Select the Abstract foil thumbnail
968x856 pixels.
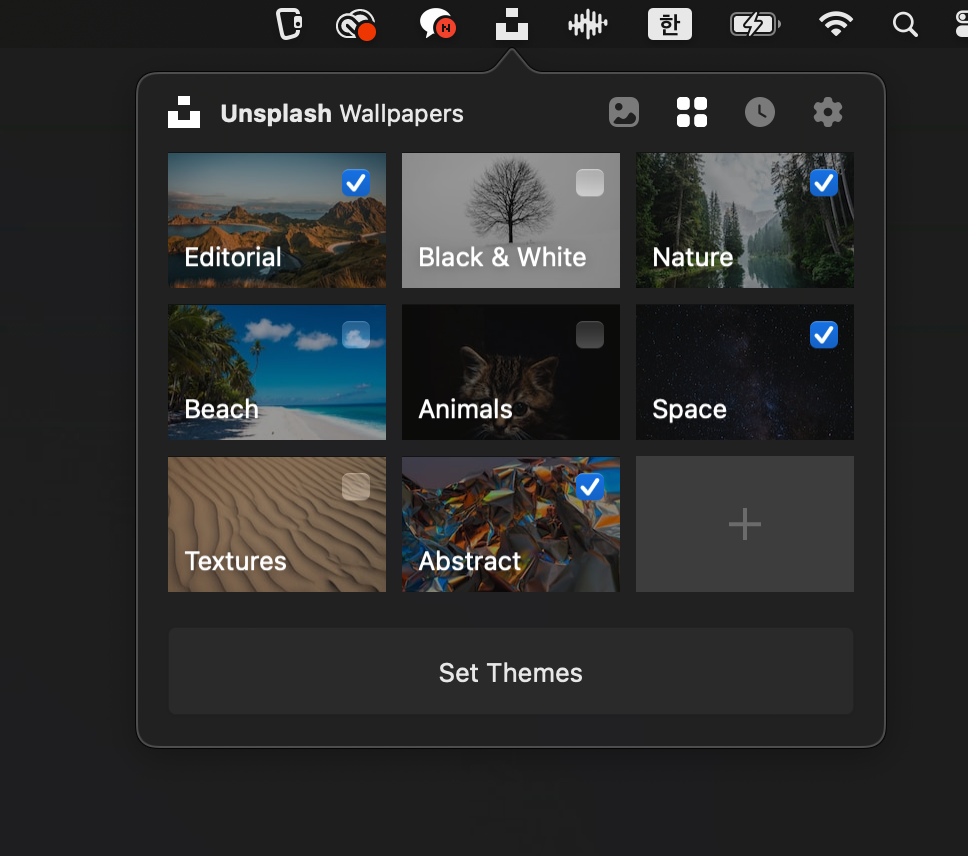coord(511,524)
